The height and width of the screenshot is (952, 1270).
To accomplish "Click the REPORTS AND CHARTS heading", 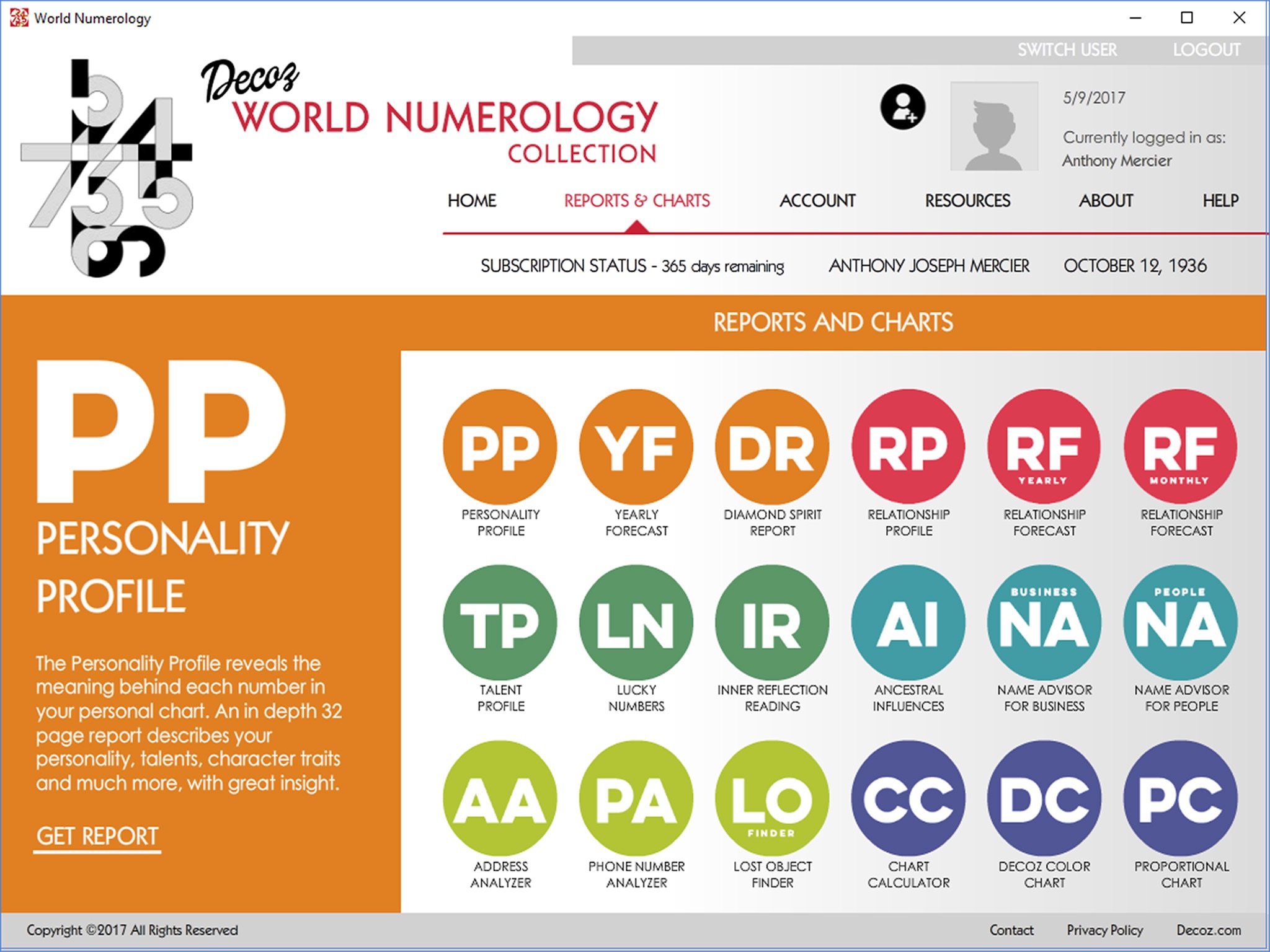I will pos(833,322).
